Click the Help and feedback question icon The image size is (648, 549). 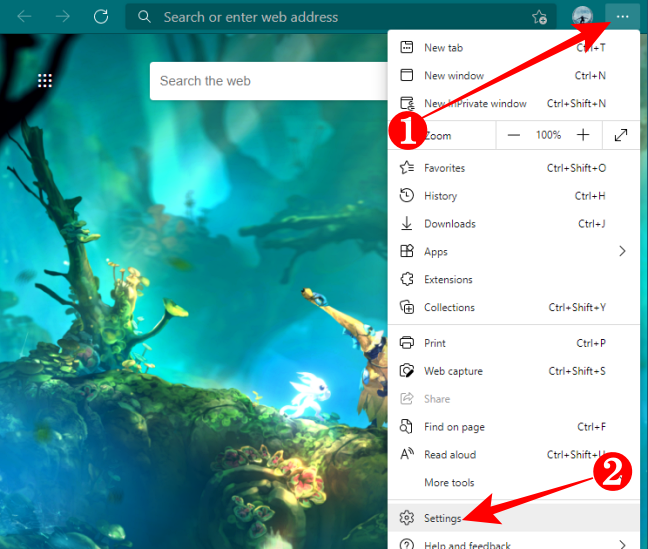tap(407, 545)
